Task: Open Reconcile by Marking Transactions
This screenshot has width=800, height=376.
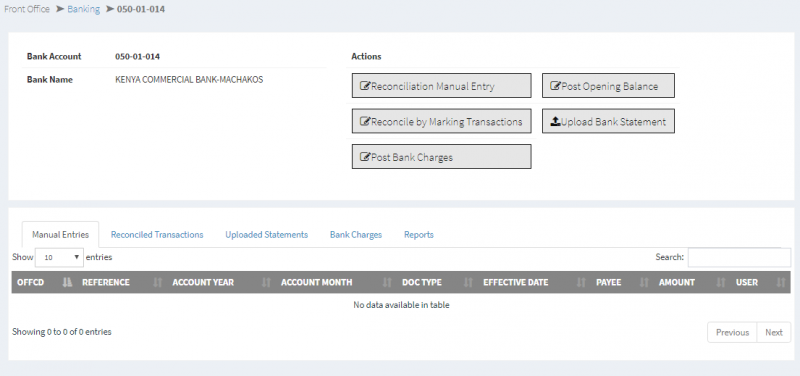Action: tap(441, 121)
